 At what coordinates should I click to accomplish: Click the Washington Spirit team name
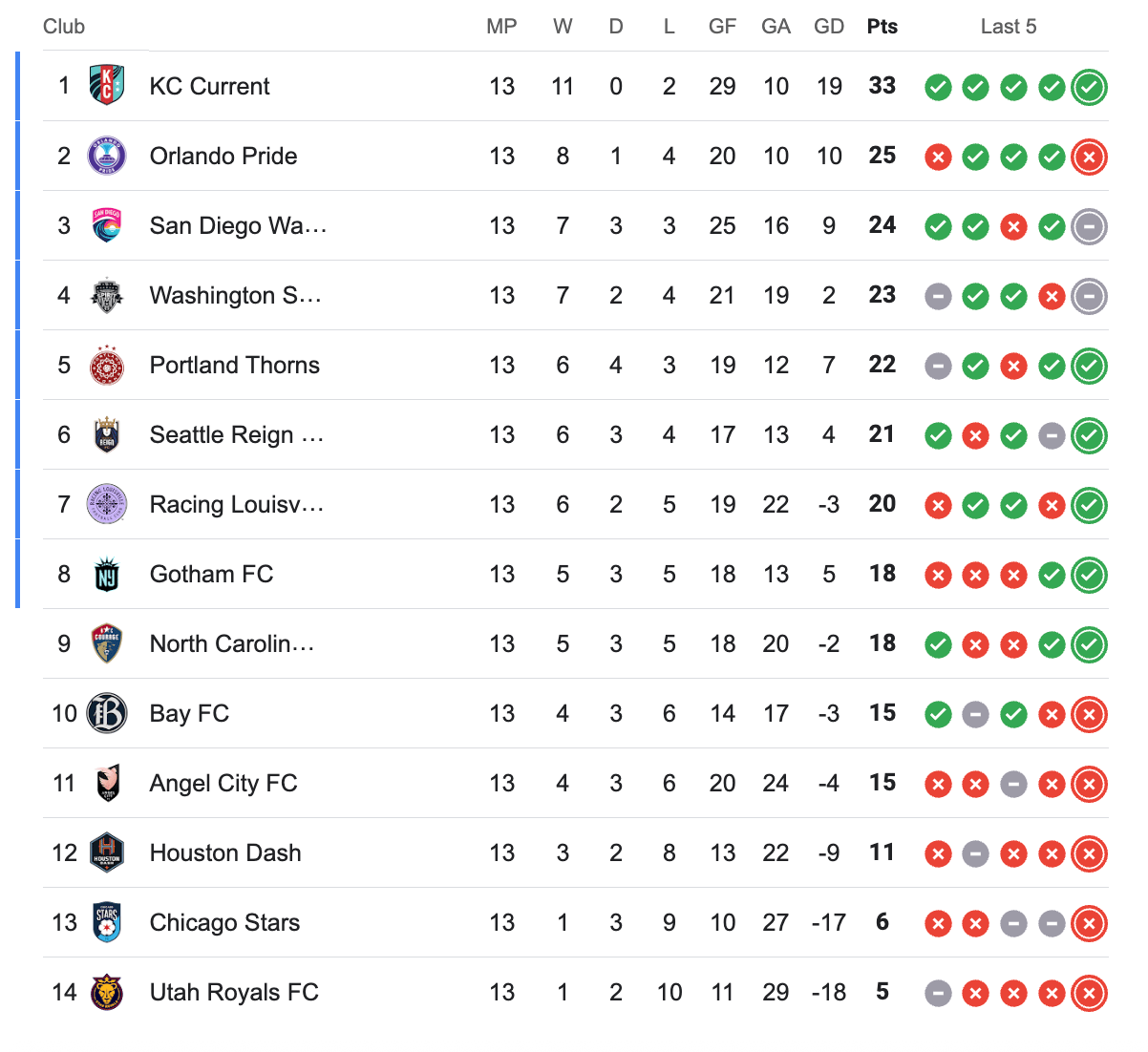(x=235, y=295)
